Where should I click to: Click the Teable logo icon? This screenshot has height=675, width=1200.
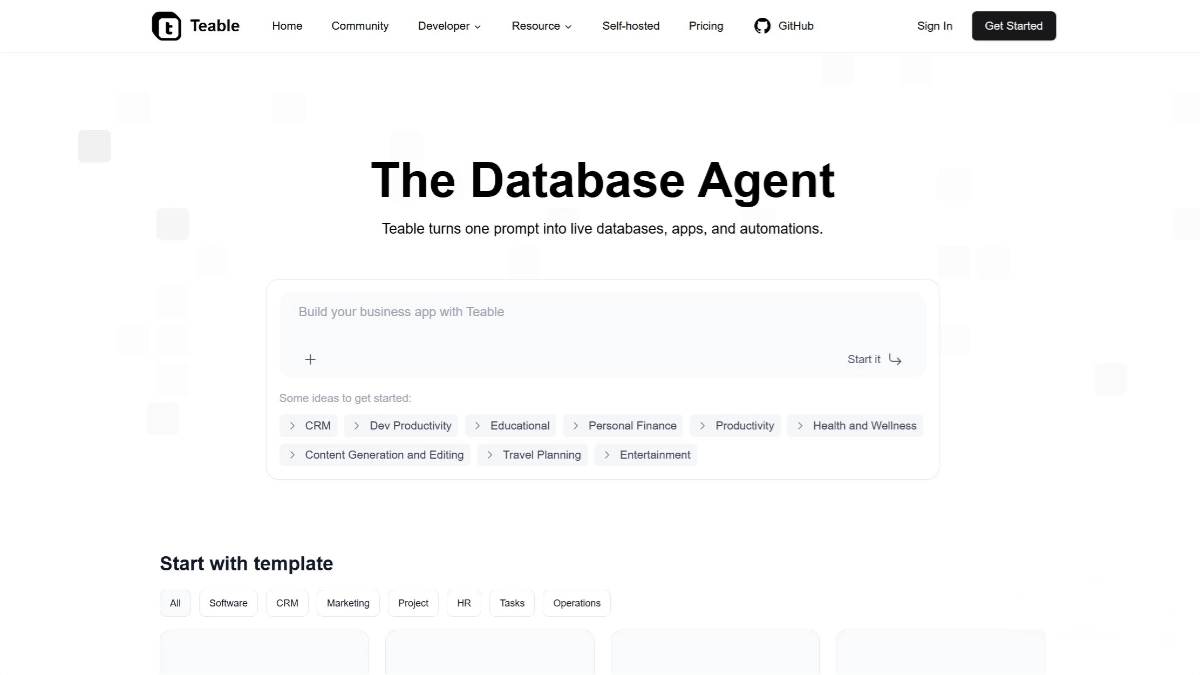[x=167, y=26]
